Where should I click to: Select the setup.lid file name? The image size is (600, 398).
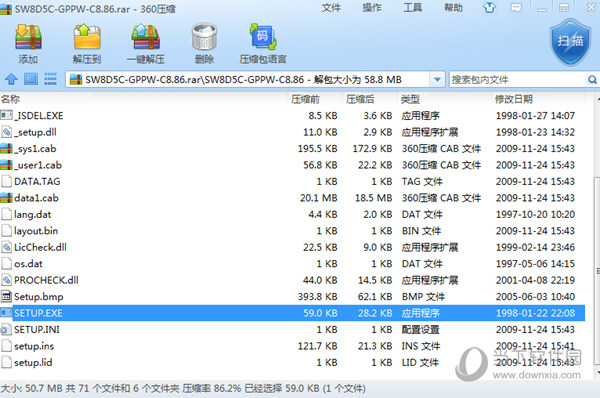33,362
